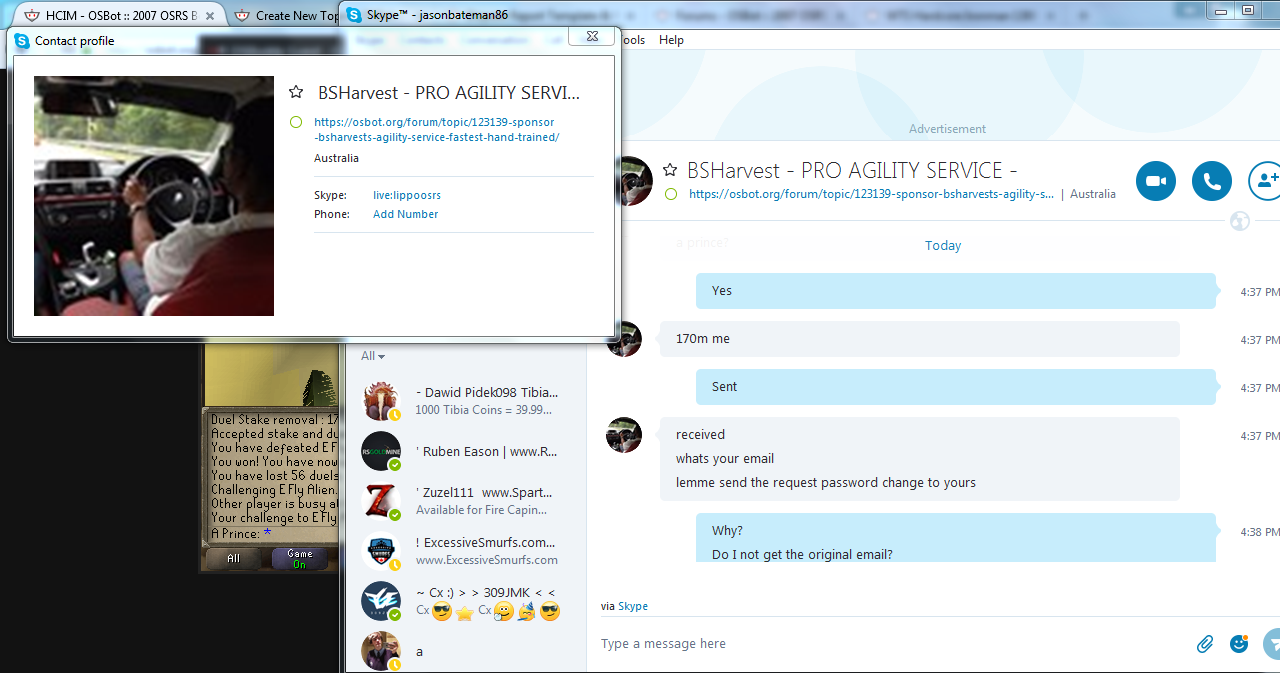The height and width of the screenshot is (673, 1280).
Task: Open the Help menu in Skype
Action: [x=671, y=40]
